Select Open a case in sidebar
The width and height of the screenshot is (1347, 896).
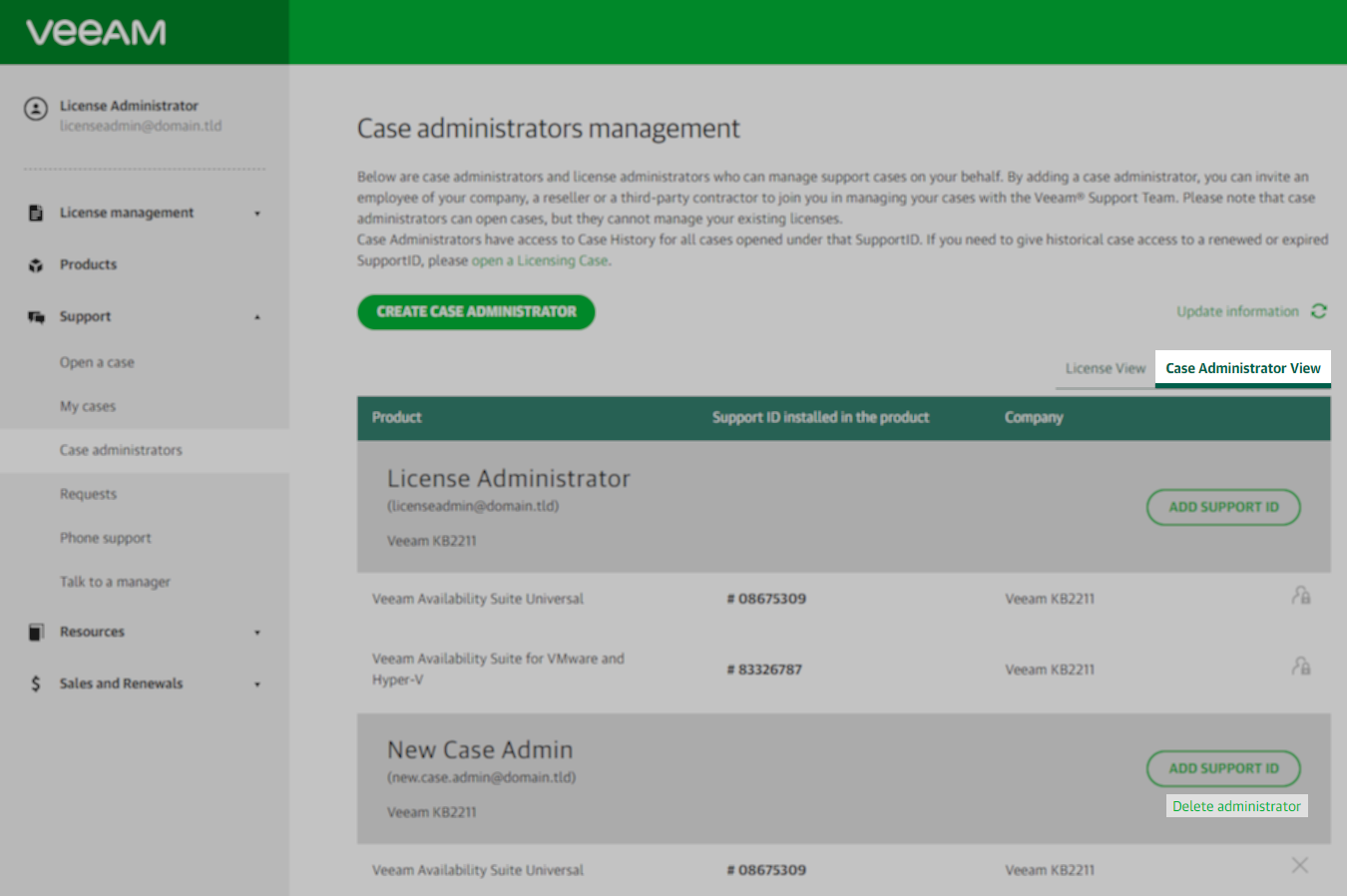[x=97, y=362]
